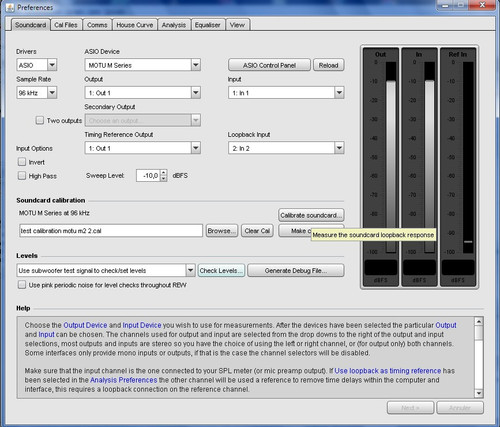This screenshot has width=500, height=427.
Task: Click the Analysis Preferences help link
Action: click(x=123, y=380)
